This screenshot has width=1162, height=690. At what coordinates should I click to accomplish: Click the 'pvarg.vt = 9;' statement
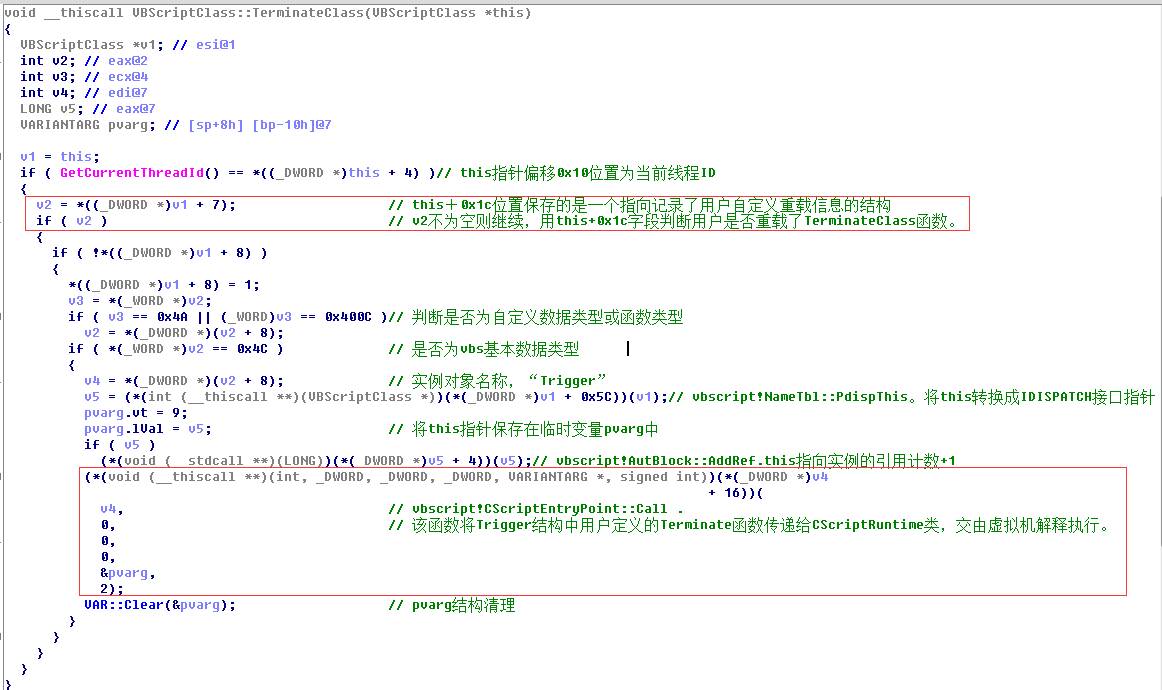click(x=136, y=413)
